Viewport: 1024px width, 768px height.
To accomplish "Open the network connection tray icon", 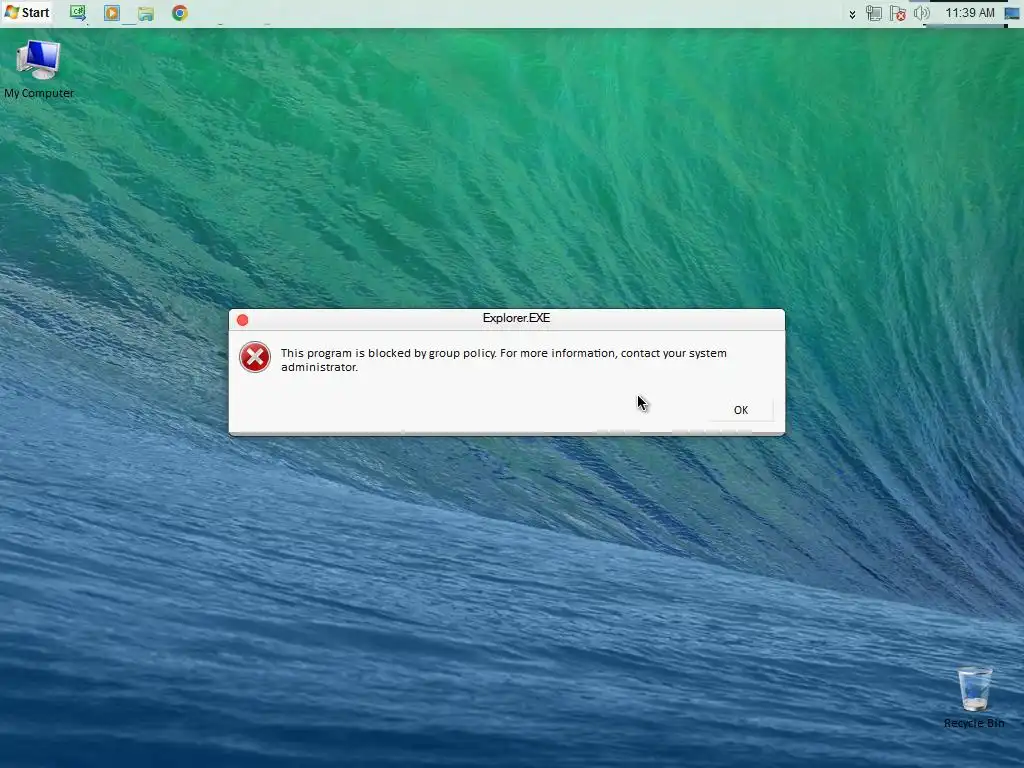I will pos(874,13).
